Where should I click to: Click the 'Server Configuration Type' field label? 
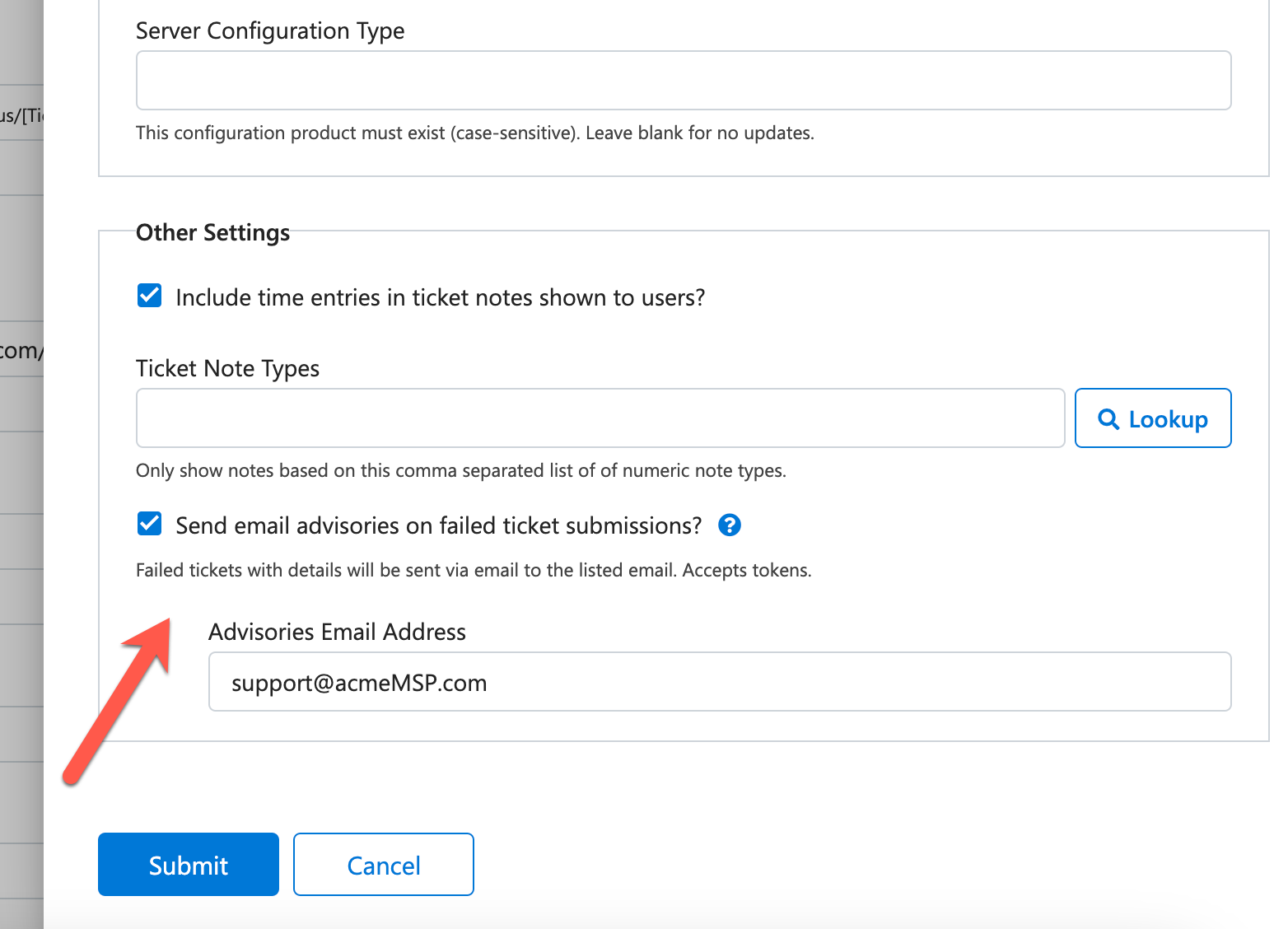pos(270,31)
